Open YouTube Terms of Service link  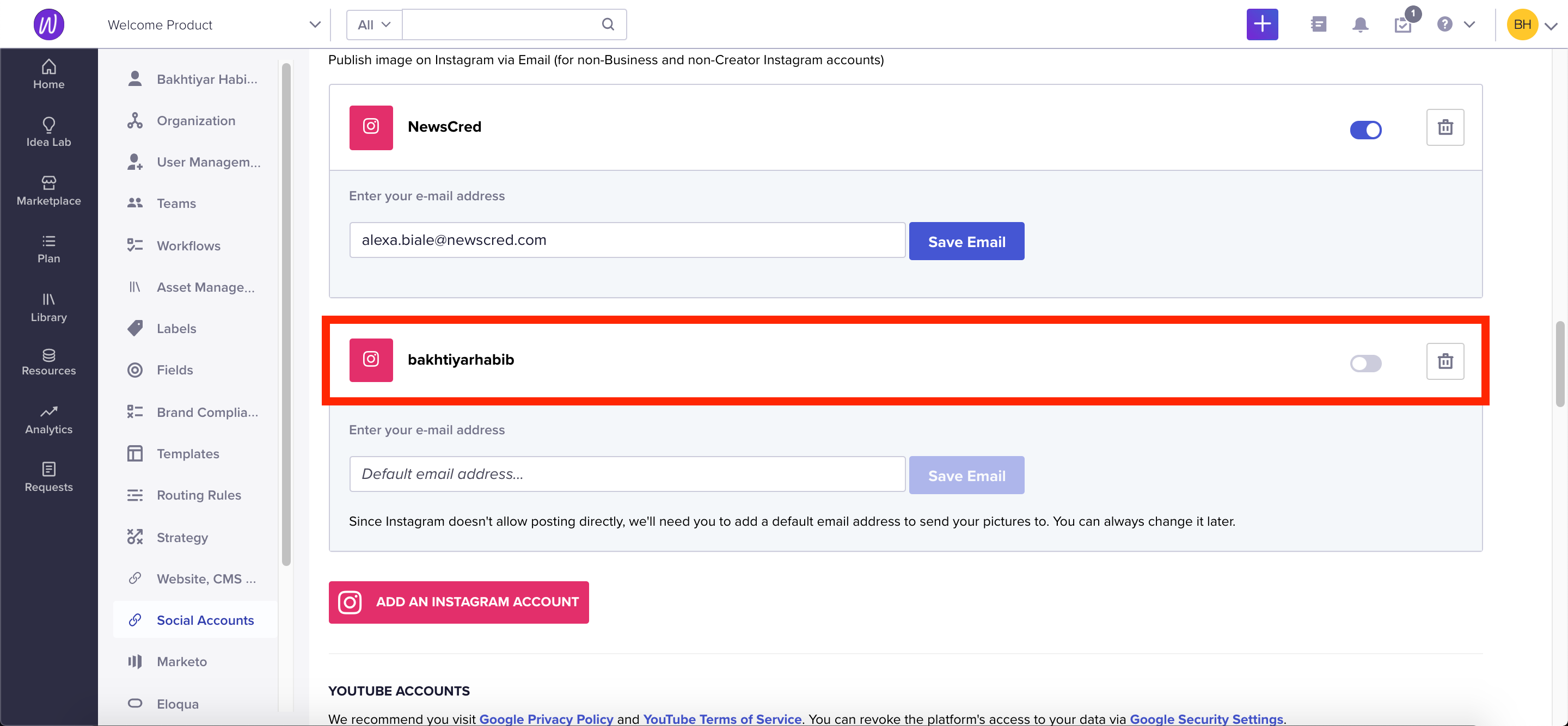(722, 719)
